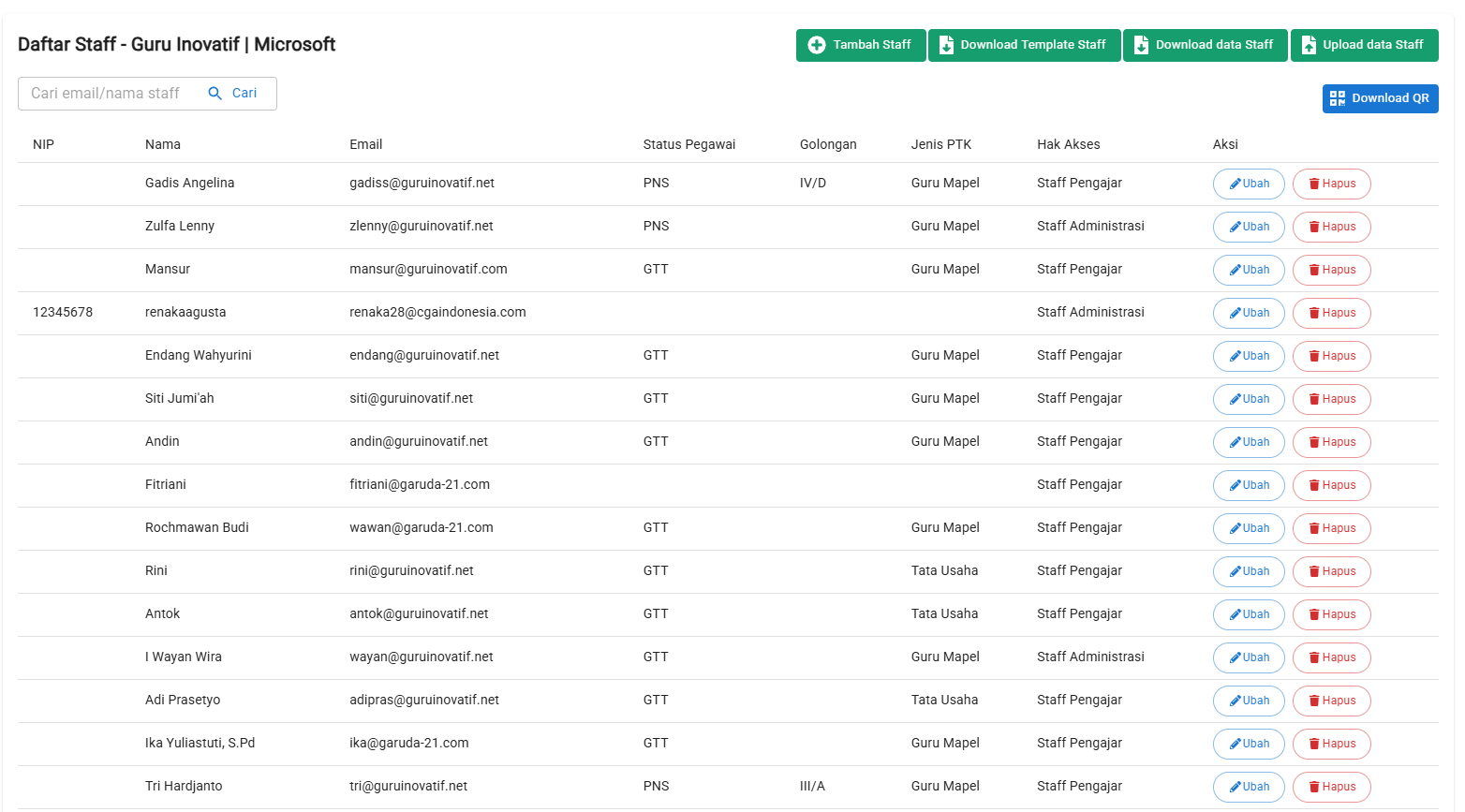Click the pencil icon on Rini's Ubah button

tap(1235, 571)
